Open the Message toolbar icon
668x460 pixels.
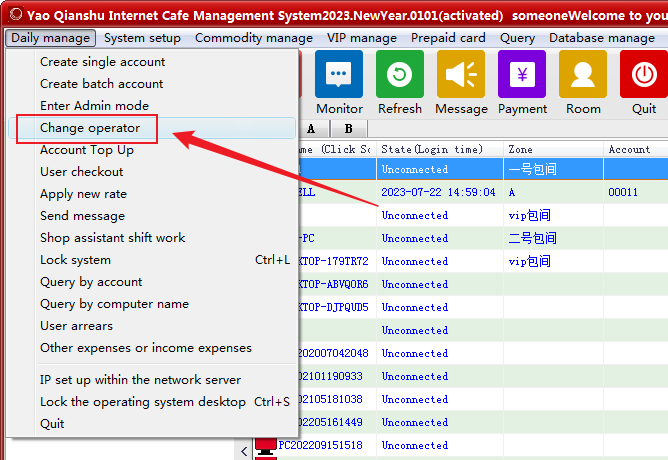tap(461, 75)
